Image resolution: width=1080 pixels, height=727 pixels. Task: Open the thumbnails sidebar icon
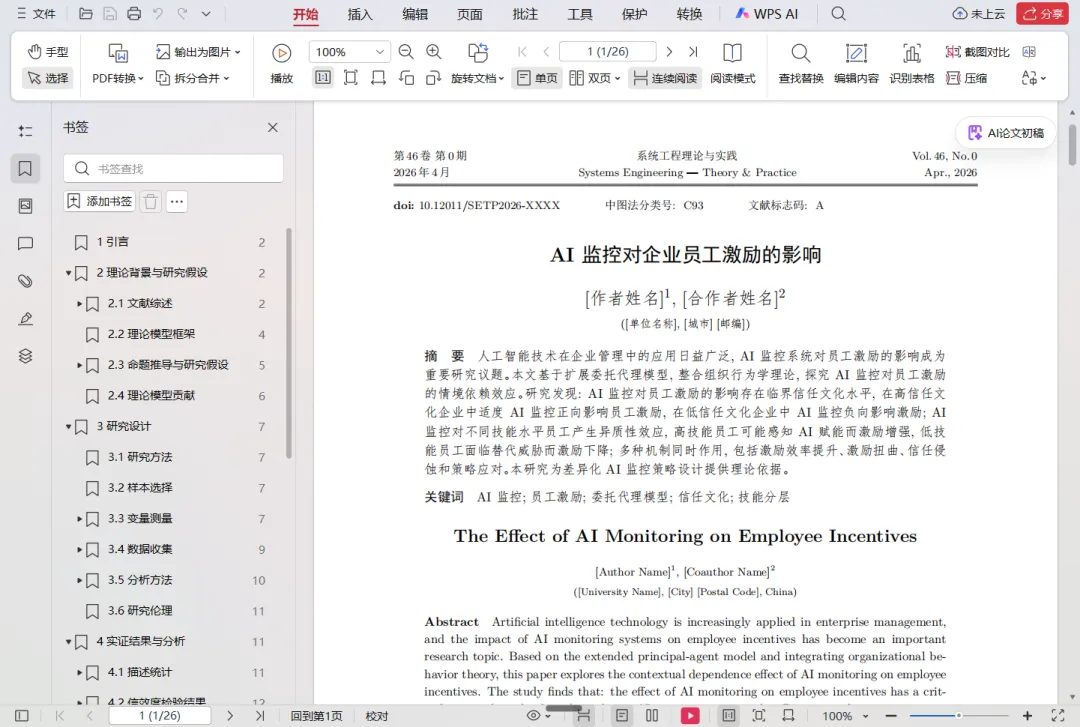click(25, 206)
